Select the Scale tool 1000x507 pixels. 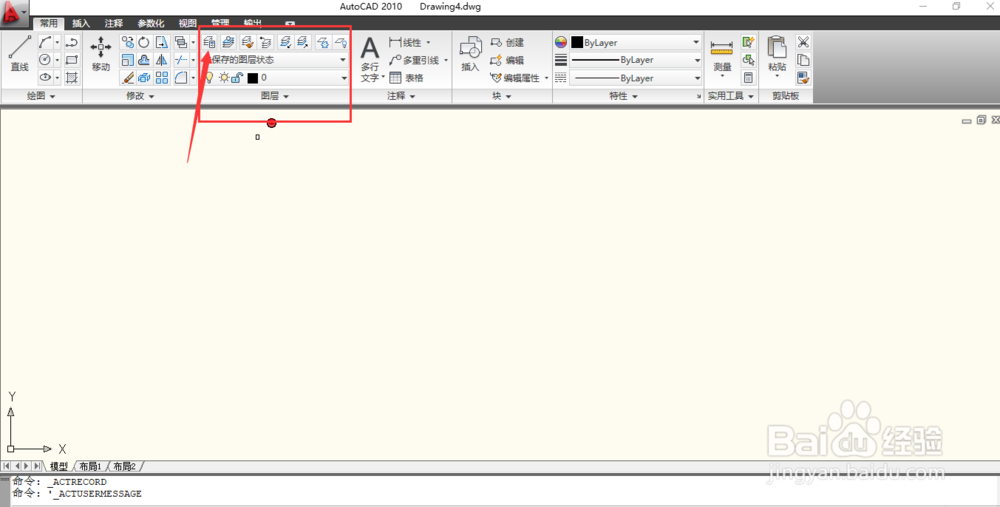pos(128,60)
